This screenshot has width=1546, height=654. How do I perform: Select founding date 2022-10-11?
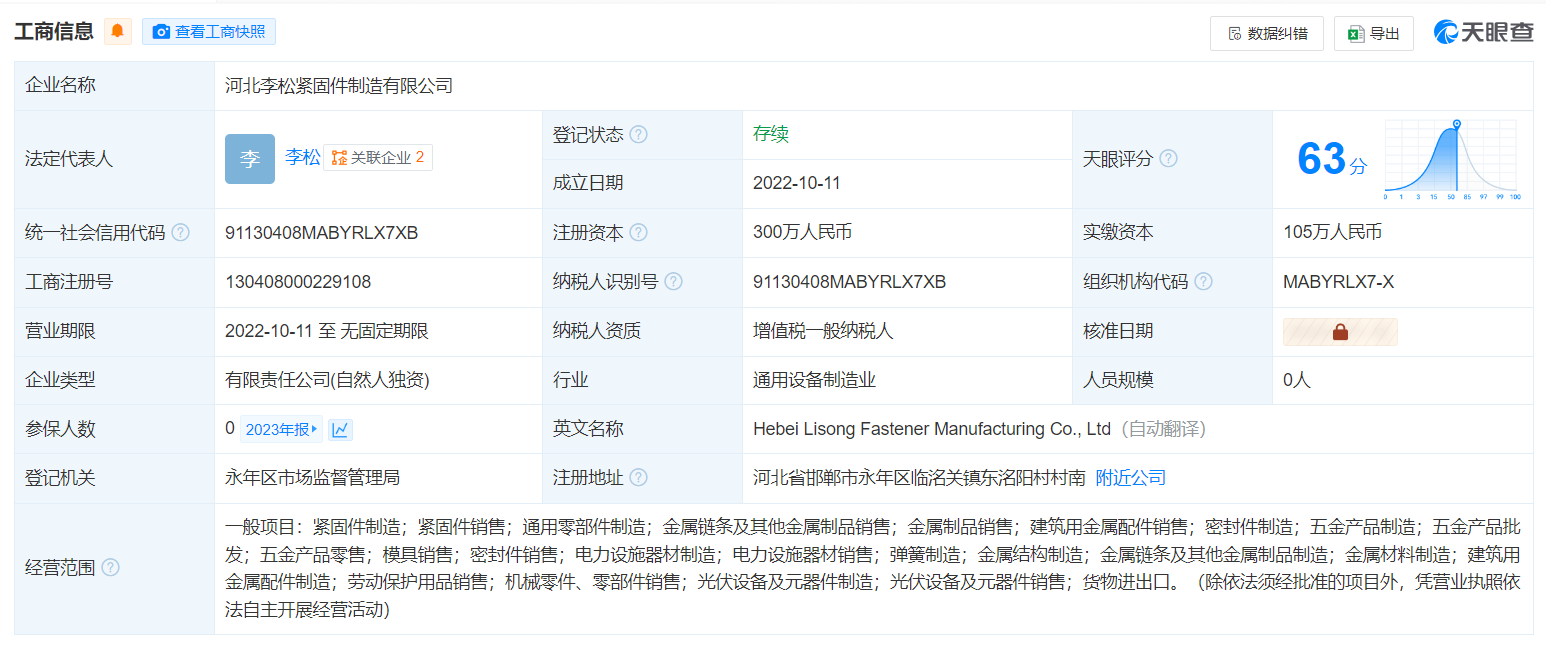click(797, 183)
